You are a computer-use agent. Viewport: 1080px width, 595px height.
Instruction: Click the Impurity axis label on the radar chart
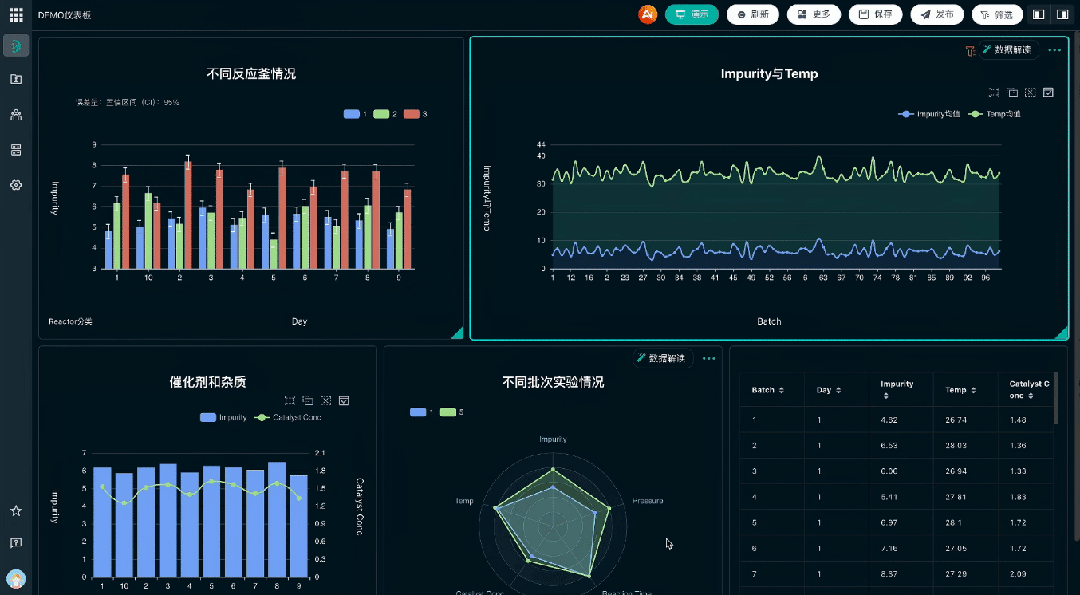click(552, 439)
